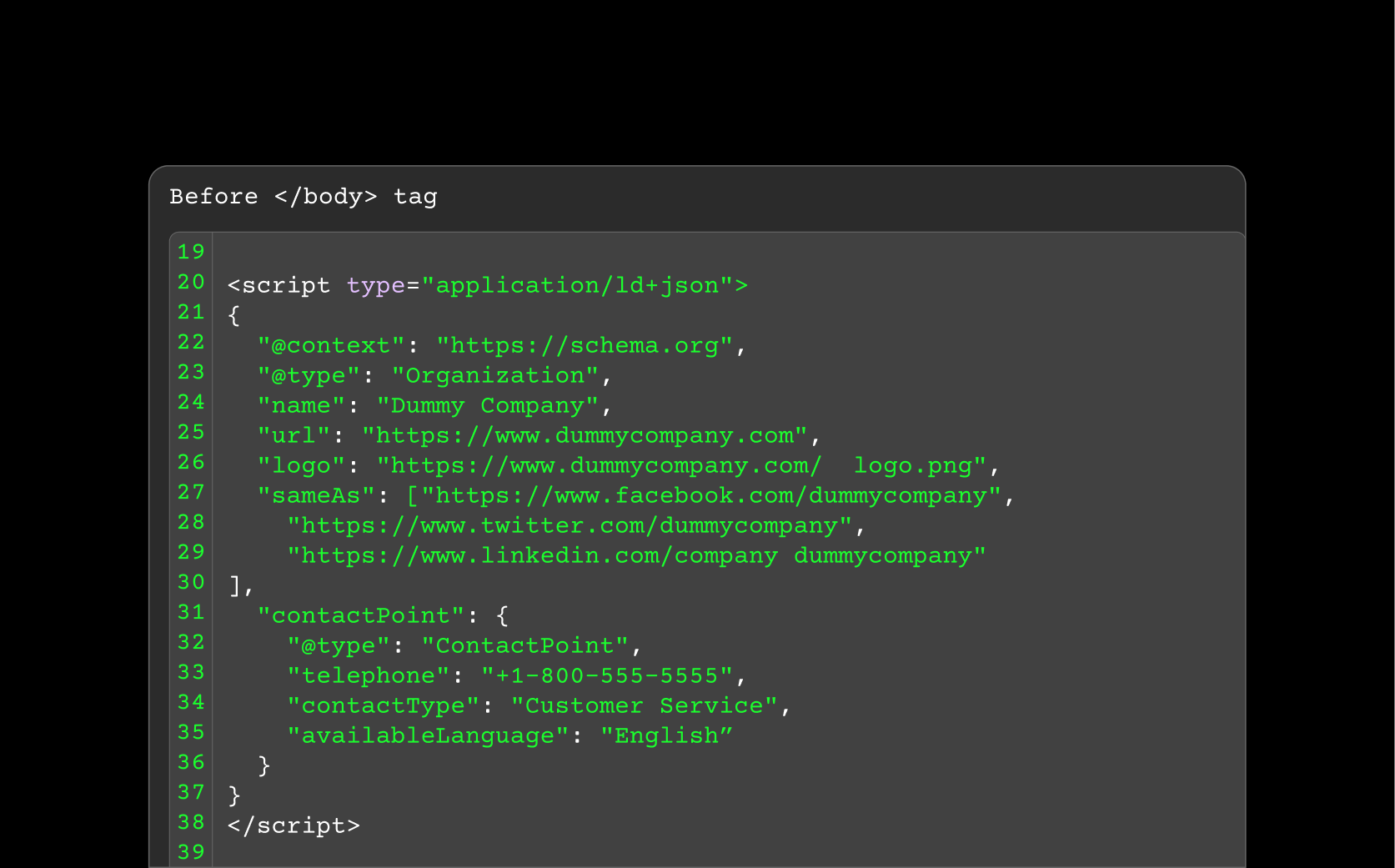Click the logo.png text in logo URL
Screen dimensions: 1395x868
[913, 466]
